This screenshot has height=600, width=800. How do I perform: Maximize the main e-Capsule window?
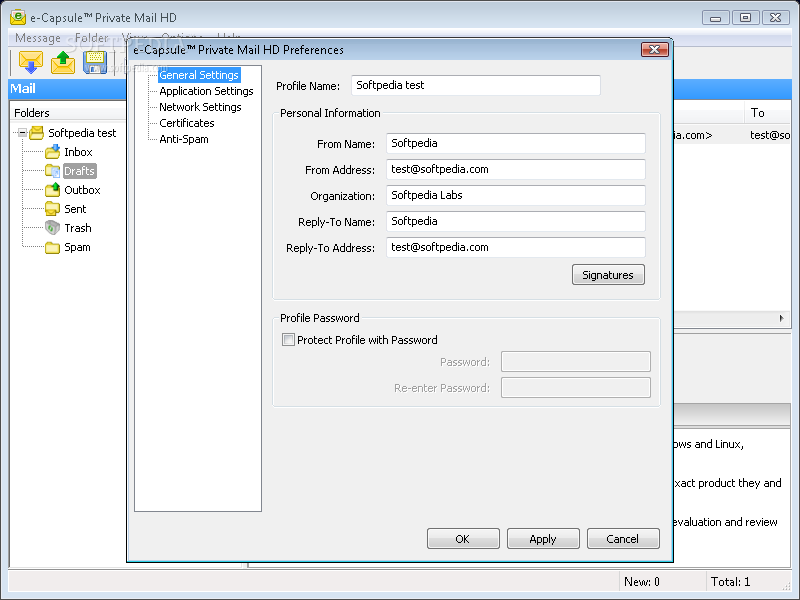pos(745,18)
